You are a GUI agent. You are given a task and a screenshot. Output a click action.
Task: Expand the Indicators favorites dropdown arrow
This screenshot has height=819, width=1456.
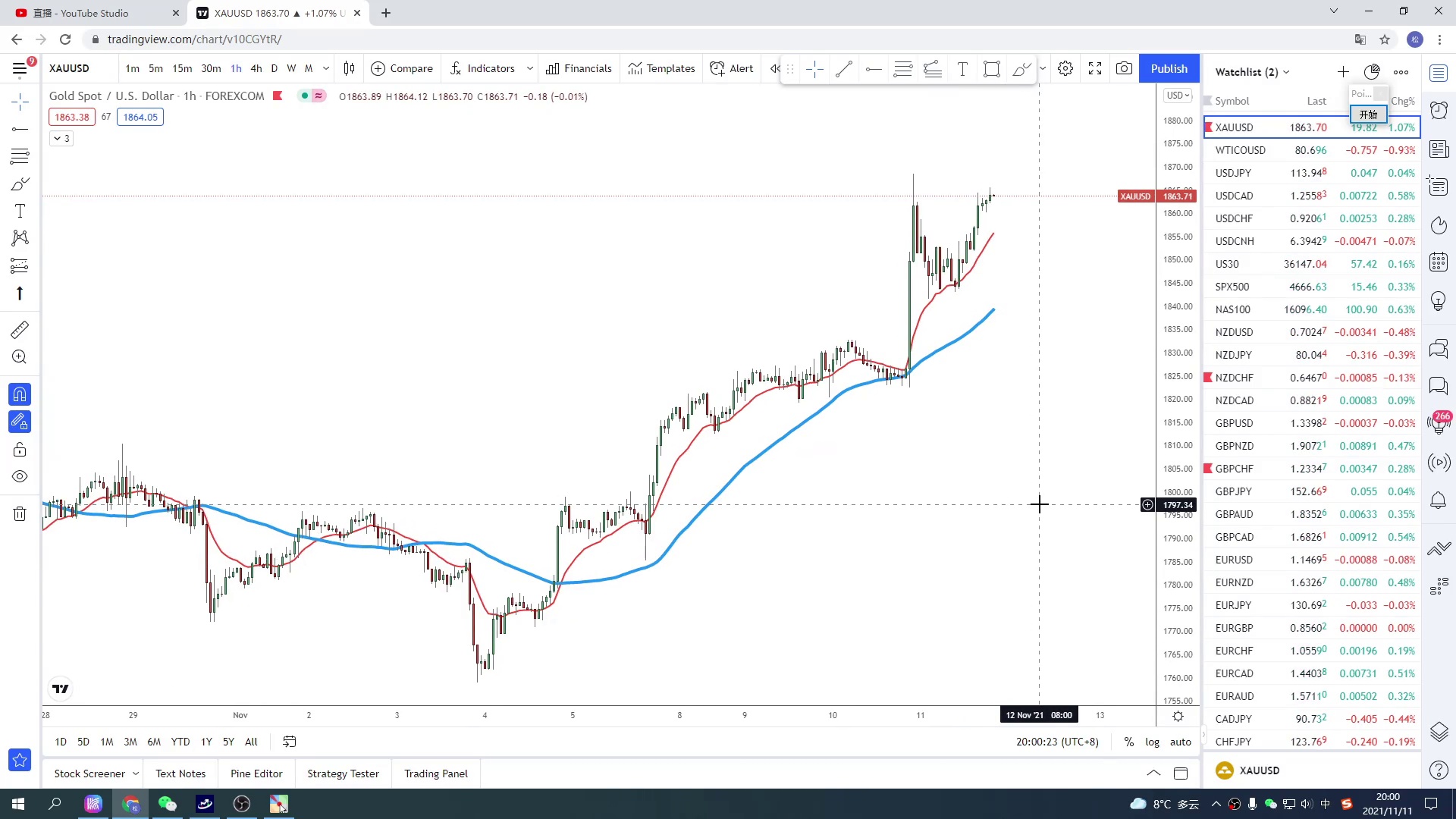click(x=529, y=68)
